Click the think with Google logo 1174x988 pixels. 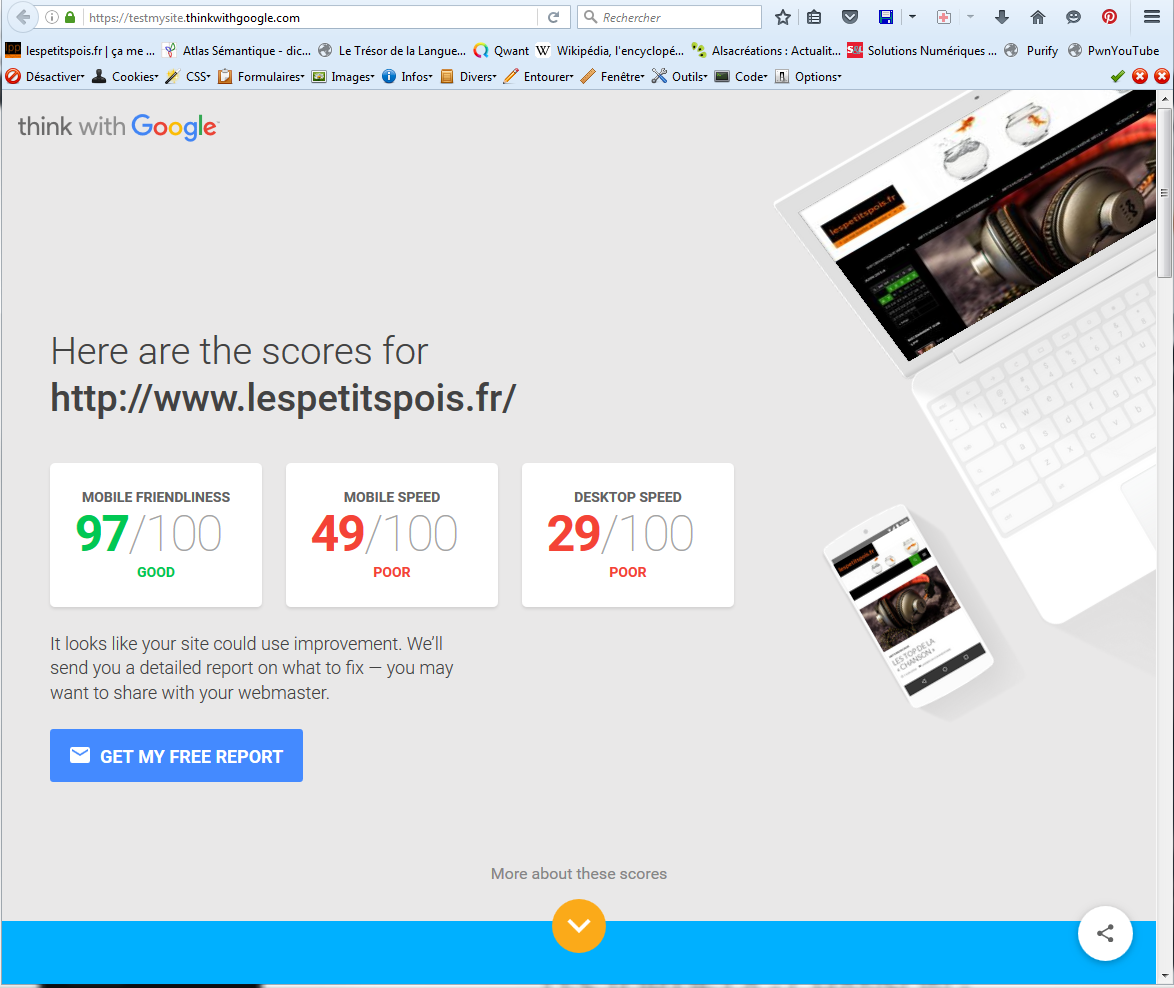pyautogui.click(x=117, y=126)
